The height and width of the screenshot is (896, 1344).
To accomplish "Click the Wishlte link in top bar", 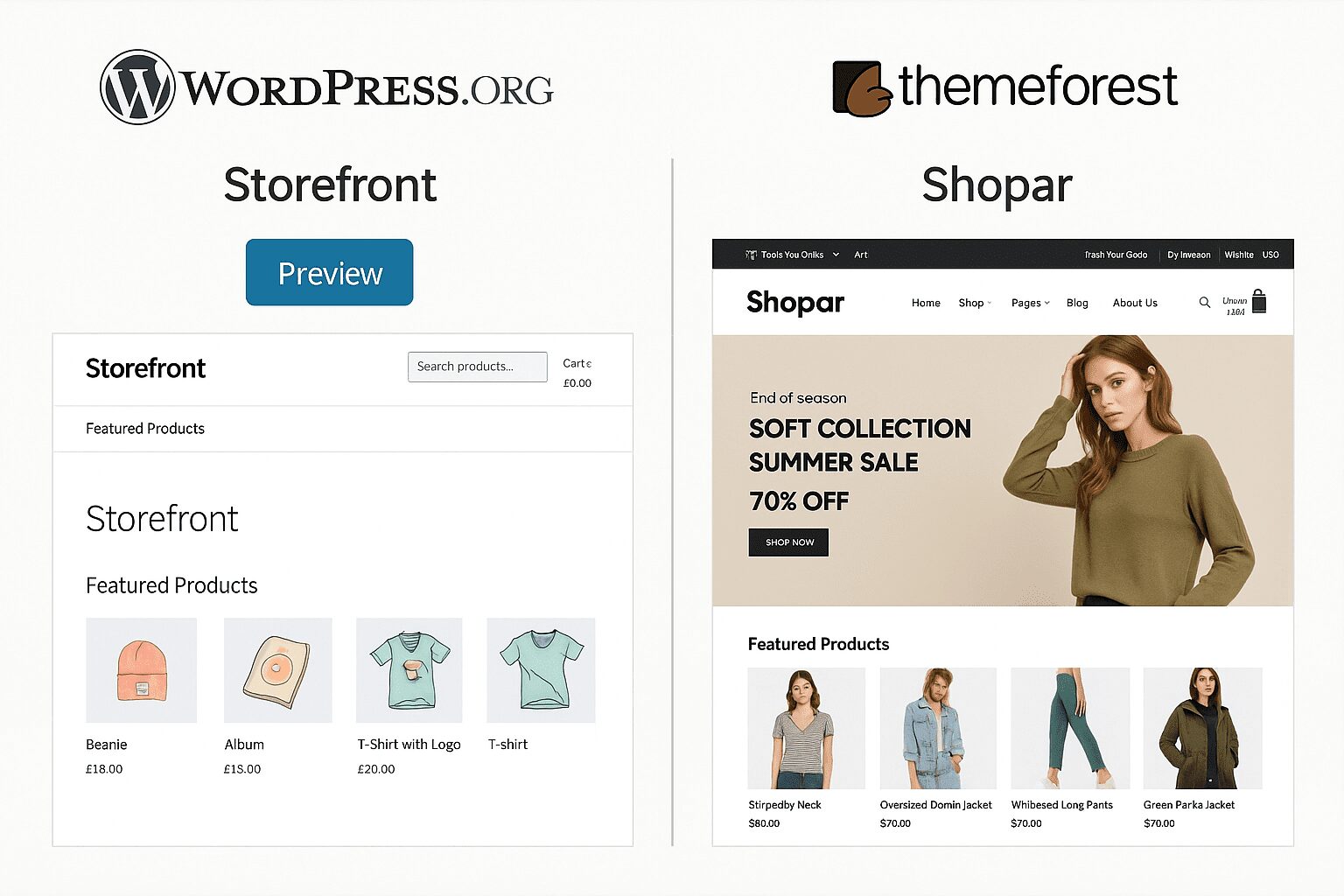I will [1239, 255].
